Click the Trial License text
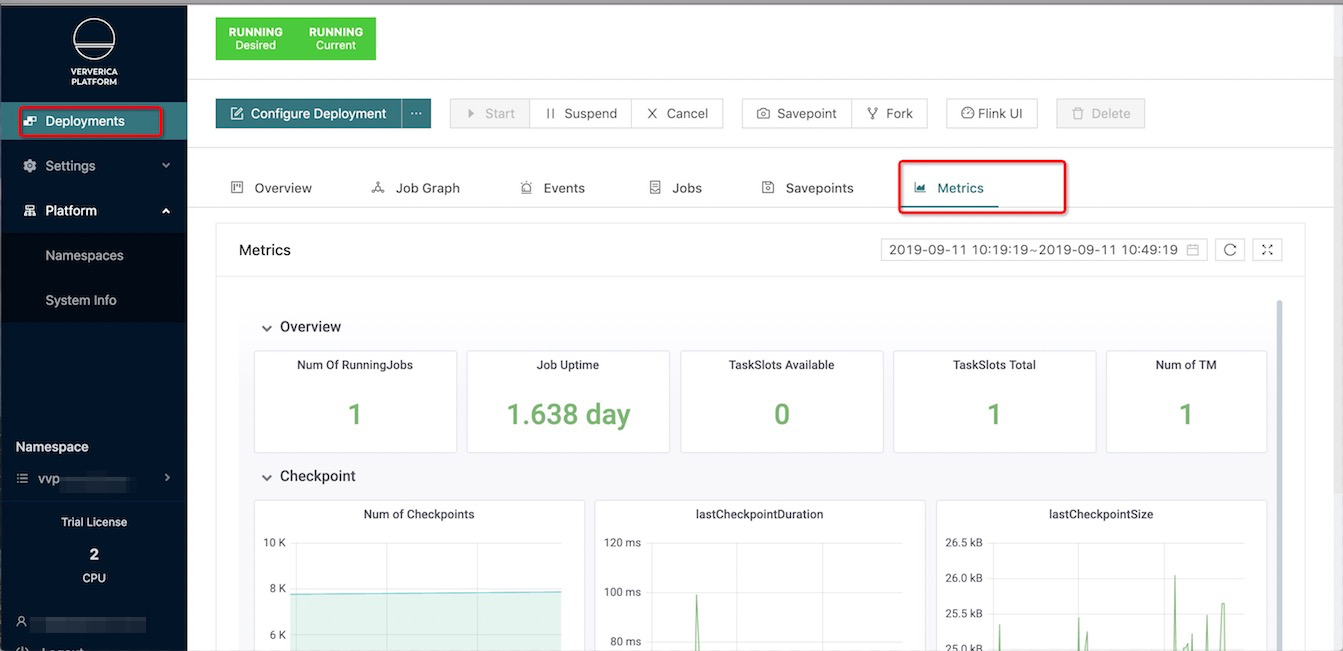1343x651 pixels. [94, 522]
